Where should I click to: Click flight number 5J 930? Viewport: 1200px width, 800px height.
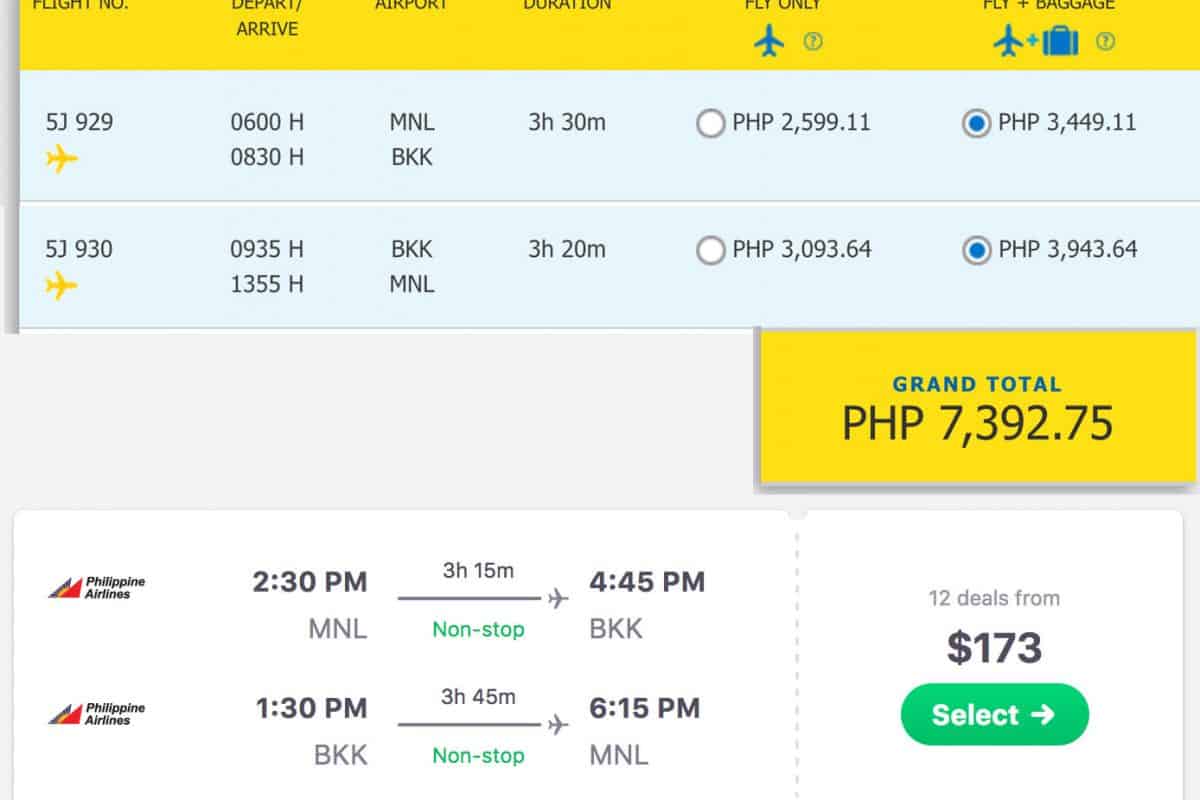point(79,249)
